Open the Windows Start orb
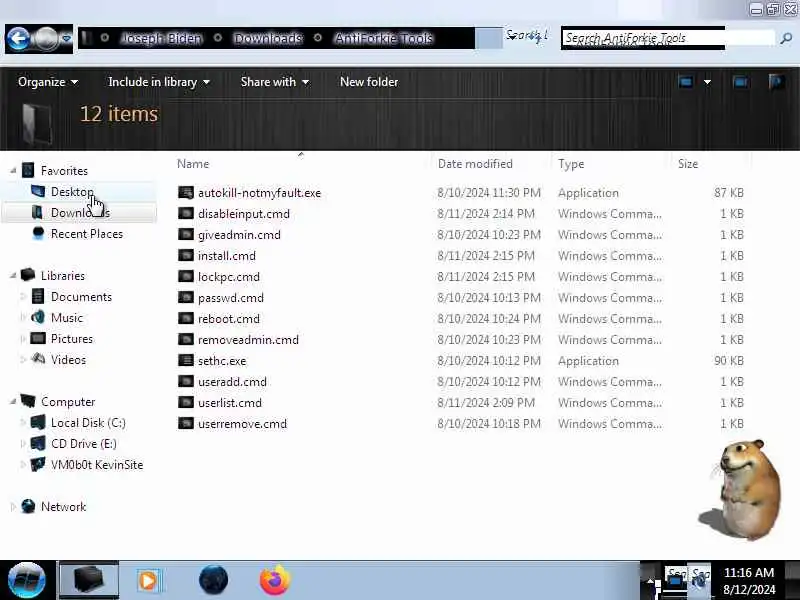Screen dimensions: 800x600 click(27, 580)
